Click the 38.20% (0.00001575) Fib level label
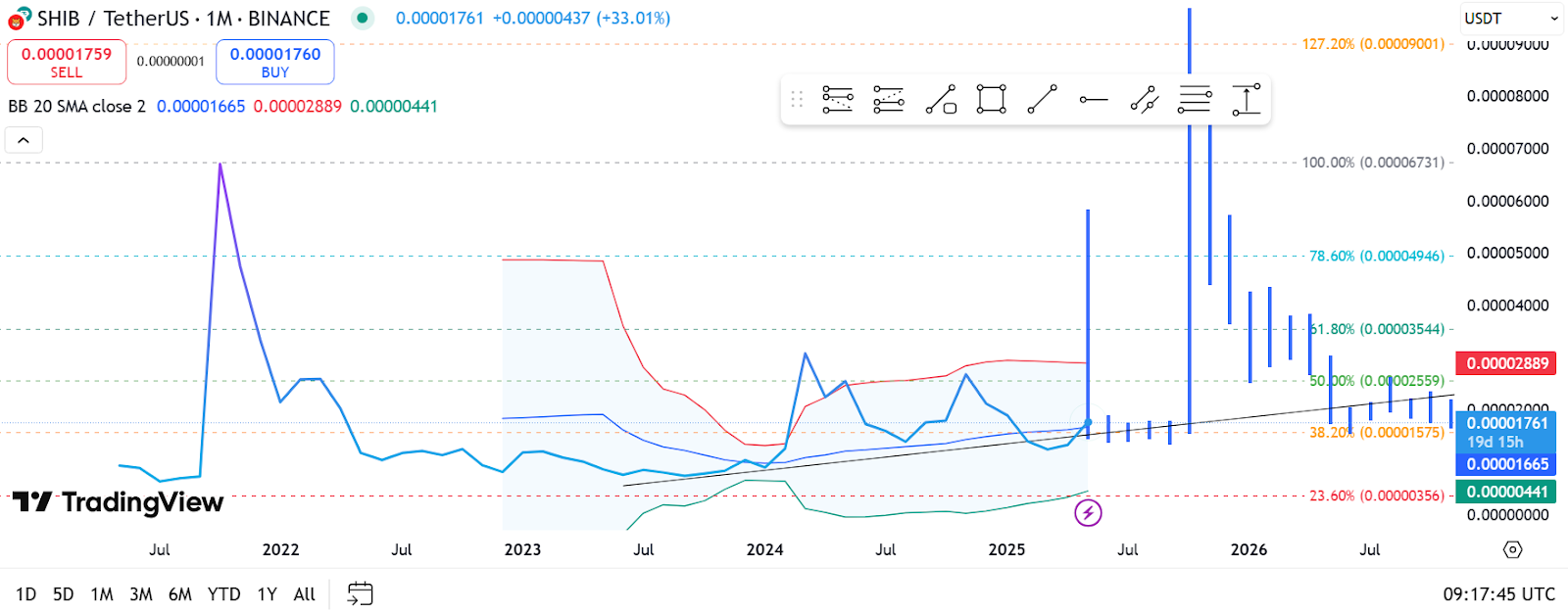This screenshot has height=614, width=1568. click(x=1377, y=432)
